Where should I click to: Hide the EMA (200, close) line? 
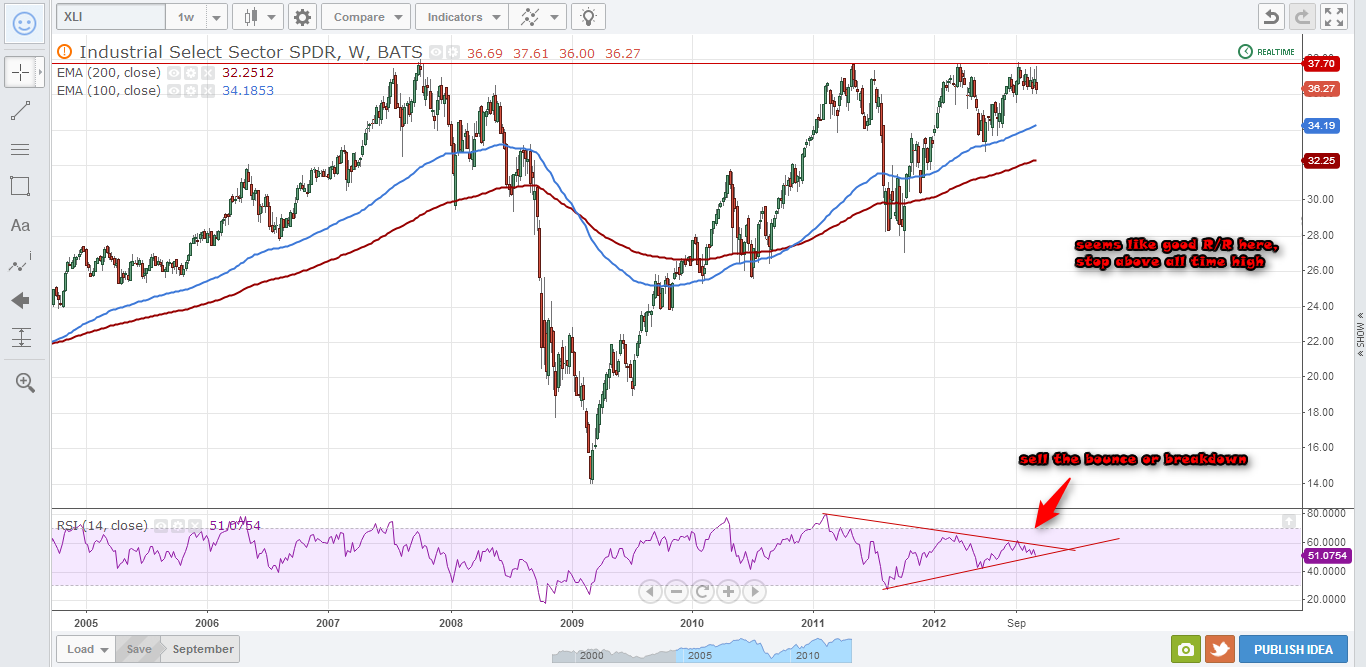pyautogui.click(x=173, y=73)
